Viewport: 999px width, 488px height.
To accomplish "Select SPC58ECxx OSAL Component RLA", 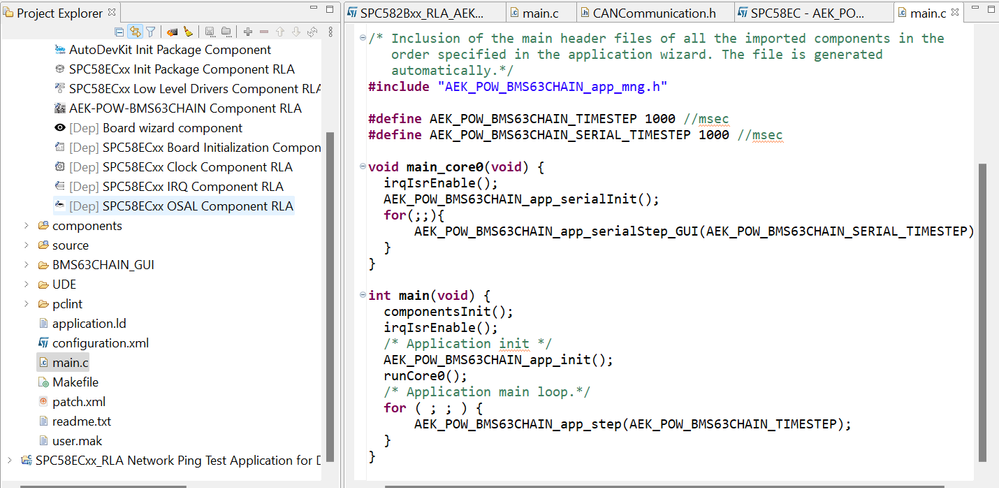I will point(174,206).
